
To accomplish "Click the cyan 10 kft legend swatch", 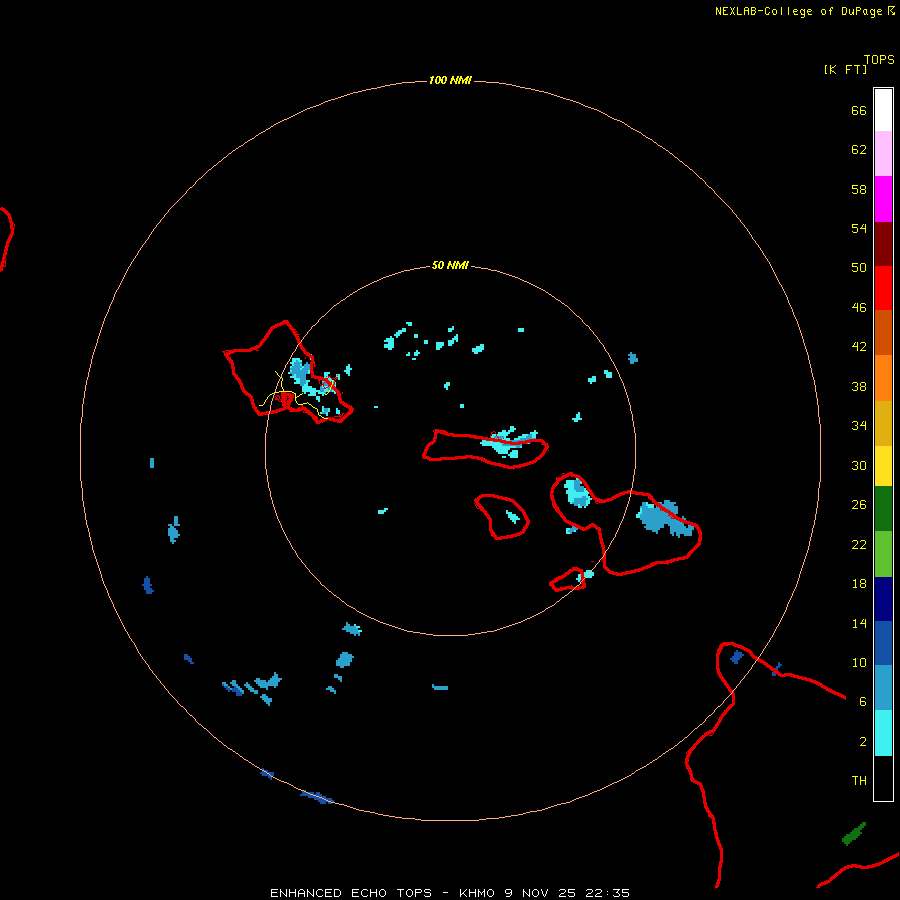I will pos(883,733).
